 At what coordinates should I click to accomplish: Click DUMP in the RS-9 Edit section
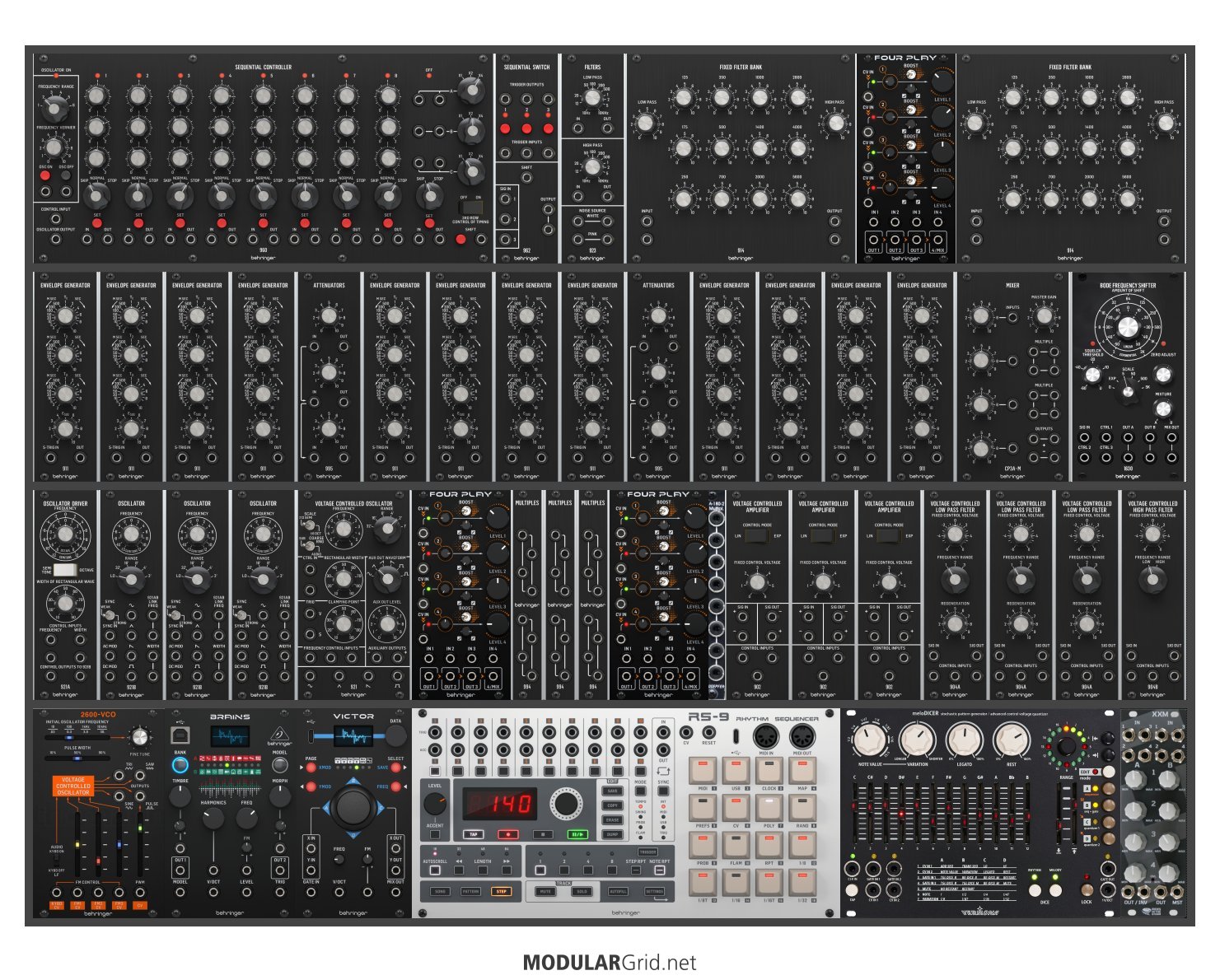[x=612, y=834]
